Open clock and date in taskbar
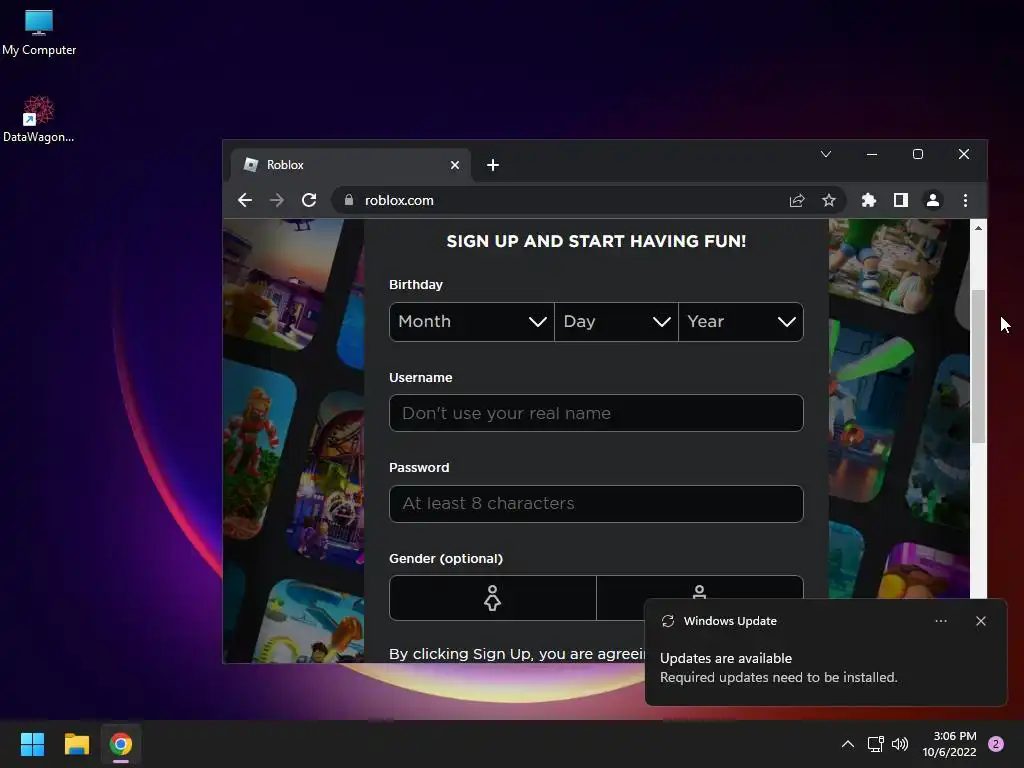The height and width of the screenshot is (768, 1024). tap(950, 744)
